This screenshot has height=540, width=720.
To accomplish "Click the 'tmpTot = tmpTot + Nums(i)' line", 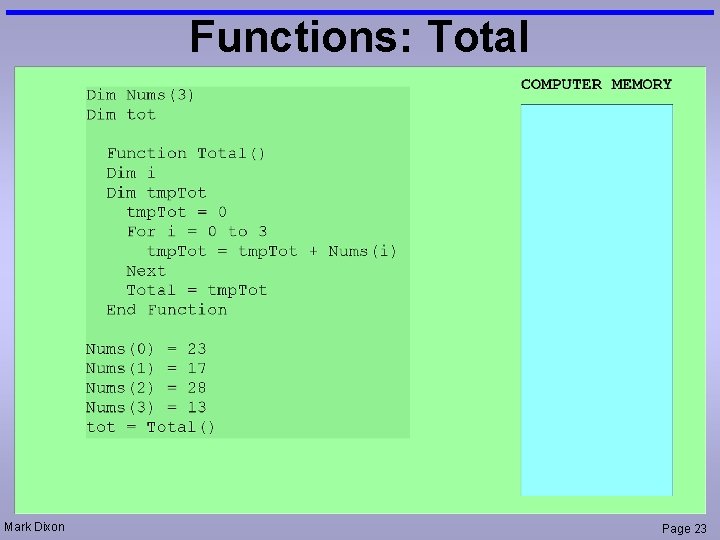I will pos(272,252).
